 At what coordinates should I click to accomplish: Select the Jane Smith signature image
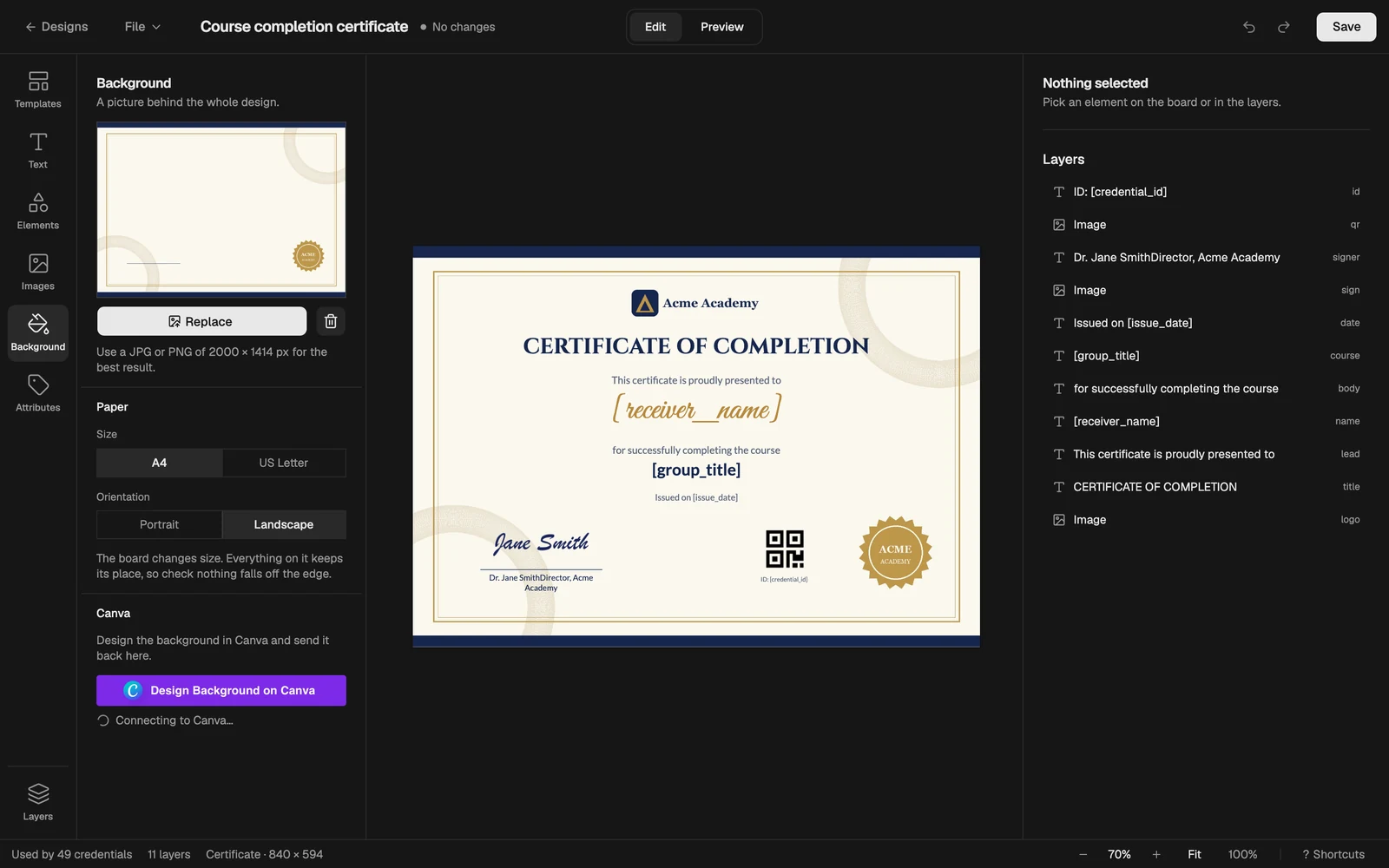pos(541,543)
